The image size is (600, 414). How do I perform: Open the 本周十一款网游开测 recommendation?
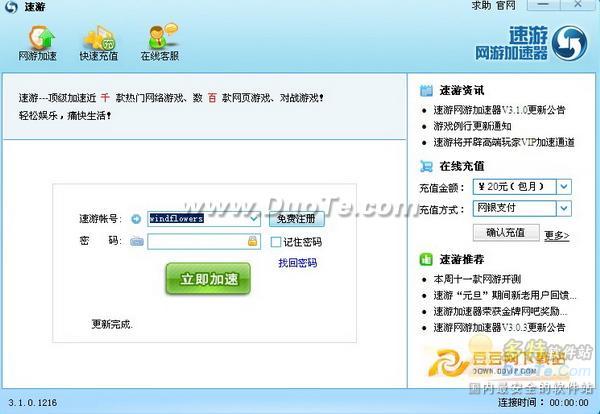point(478,279)
